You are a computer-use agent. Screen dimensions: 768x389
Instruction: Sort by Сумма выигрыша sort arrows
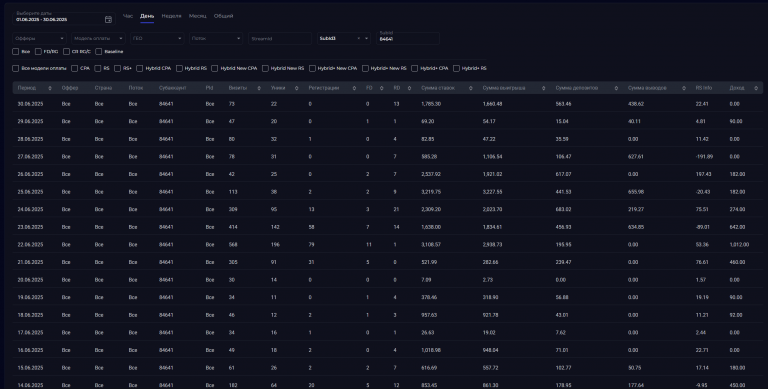coord(544,88)
